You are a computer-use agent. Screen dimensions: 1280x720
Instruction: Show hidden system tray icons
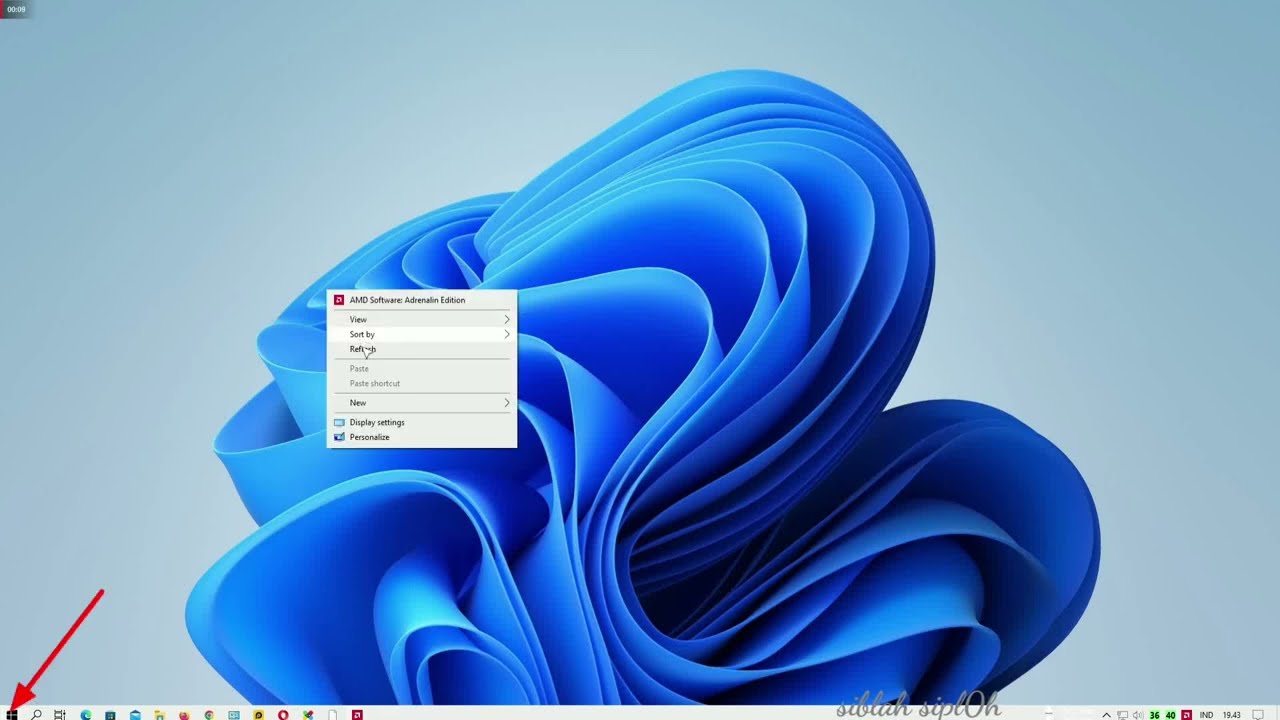1107,715
